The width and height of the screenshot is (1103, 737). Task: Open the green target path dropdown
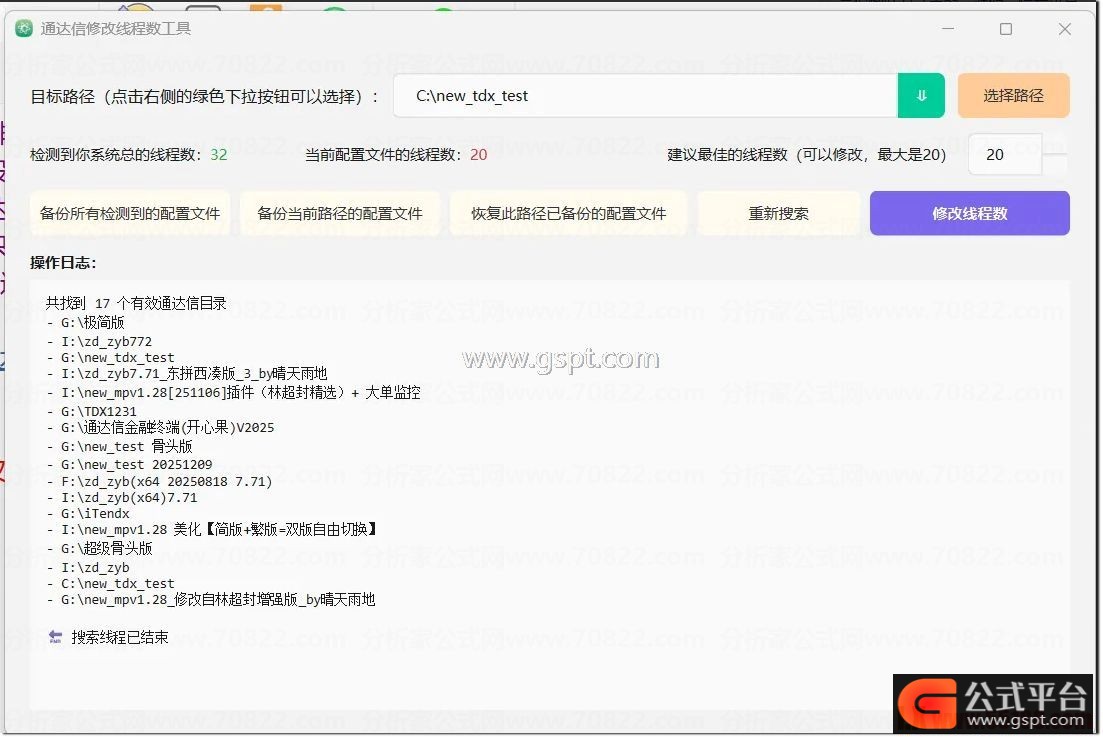(x=921, y=96)
